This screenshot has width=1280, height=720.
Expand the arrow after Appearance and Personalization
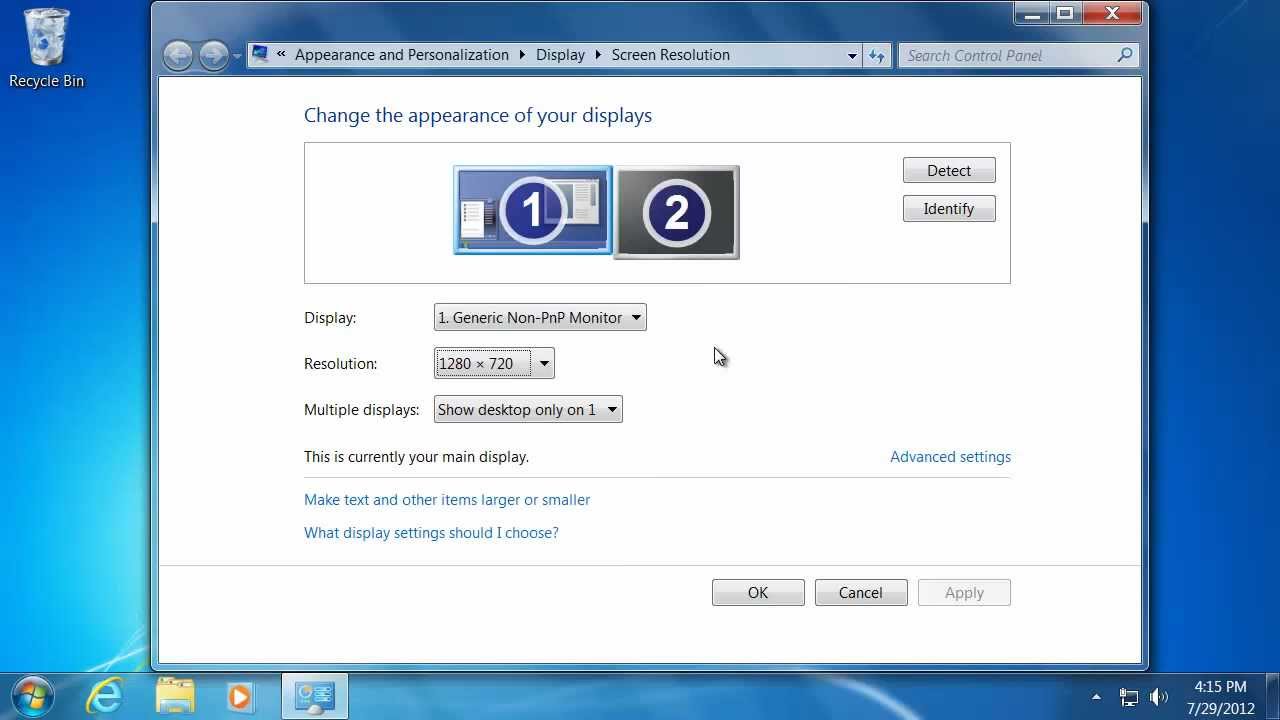point(522,55)
